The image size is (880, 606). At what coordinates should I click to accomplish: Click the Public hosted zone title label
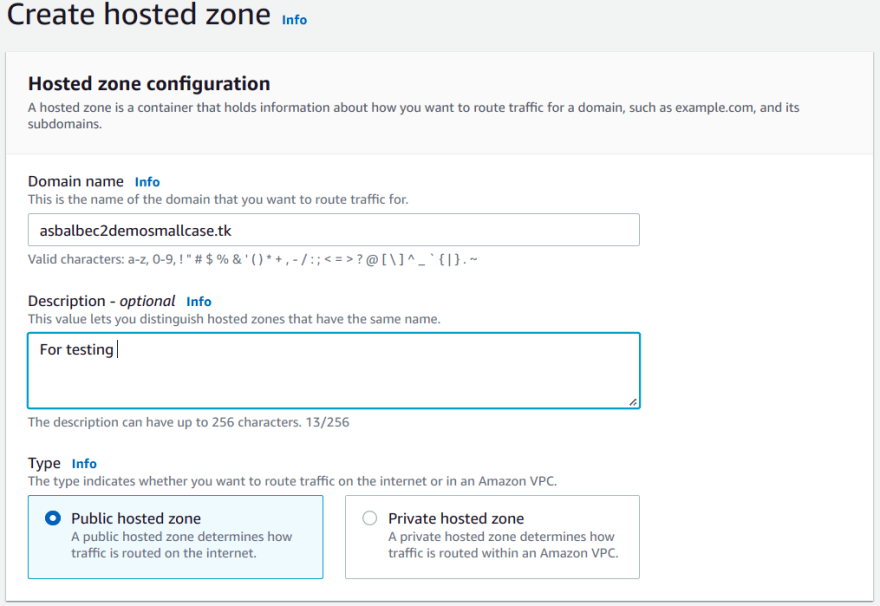click(136, 518)
